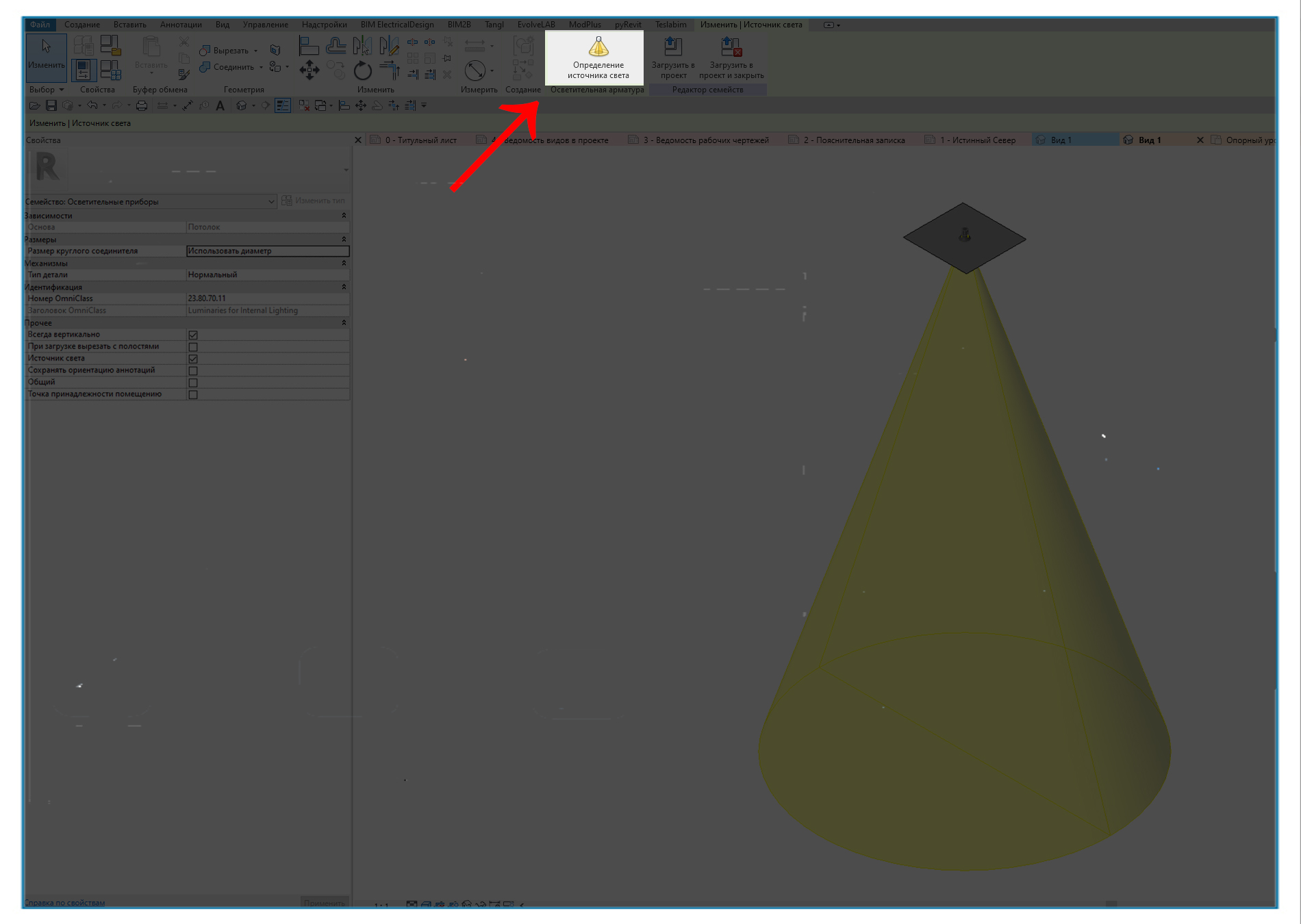This screenshot has width=1301, height=924.
Task: Click the Join geometry (Соединить) tool
Action: click(x=227, y=67)
